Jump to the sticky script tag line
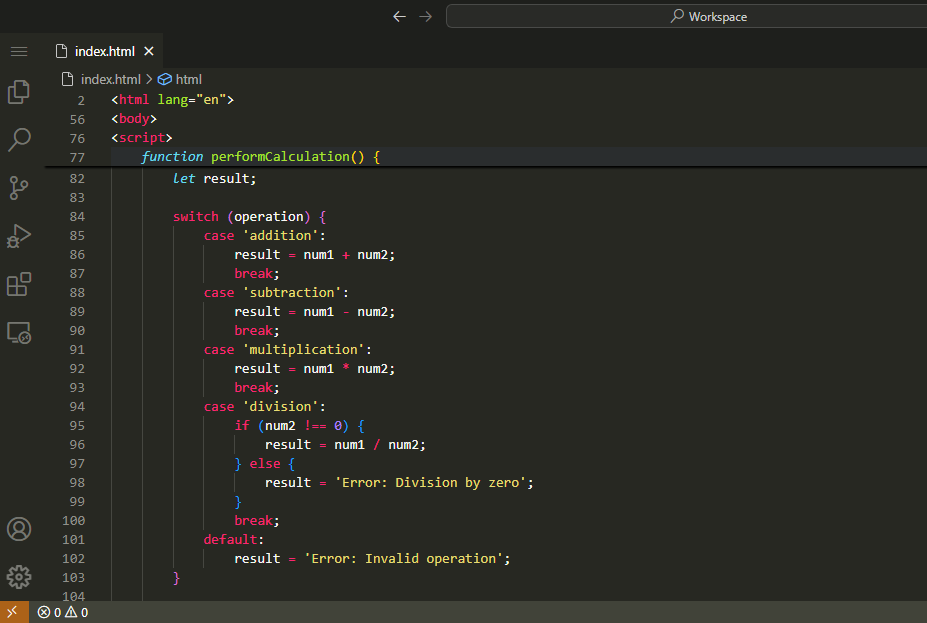Viewport: 927px width, 623px height. point(142,138)
